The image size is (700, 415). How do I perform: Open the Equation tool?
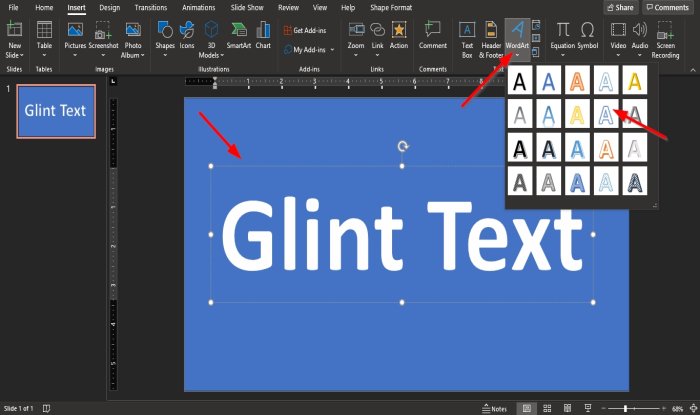tap(562, 39)
